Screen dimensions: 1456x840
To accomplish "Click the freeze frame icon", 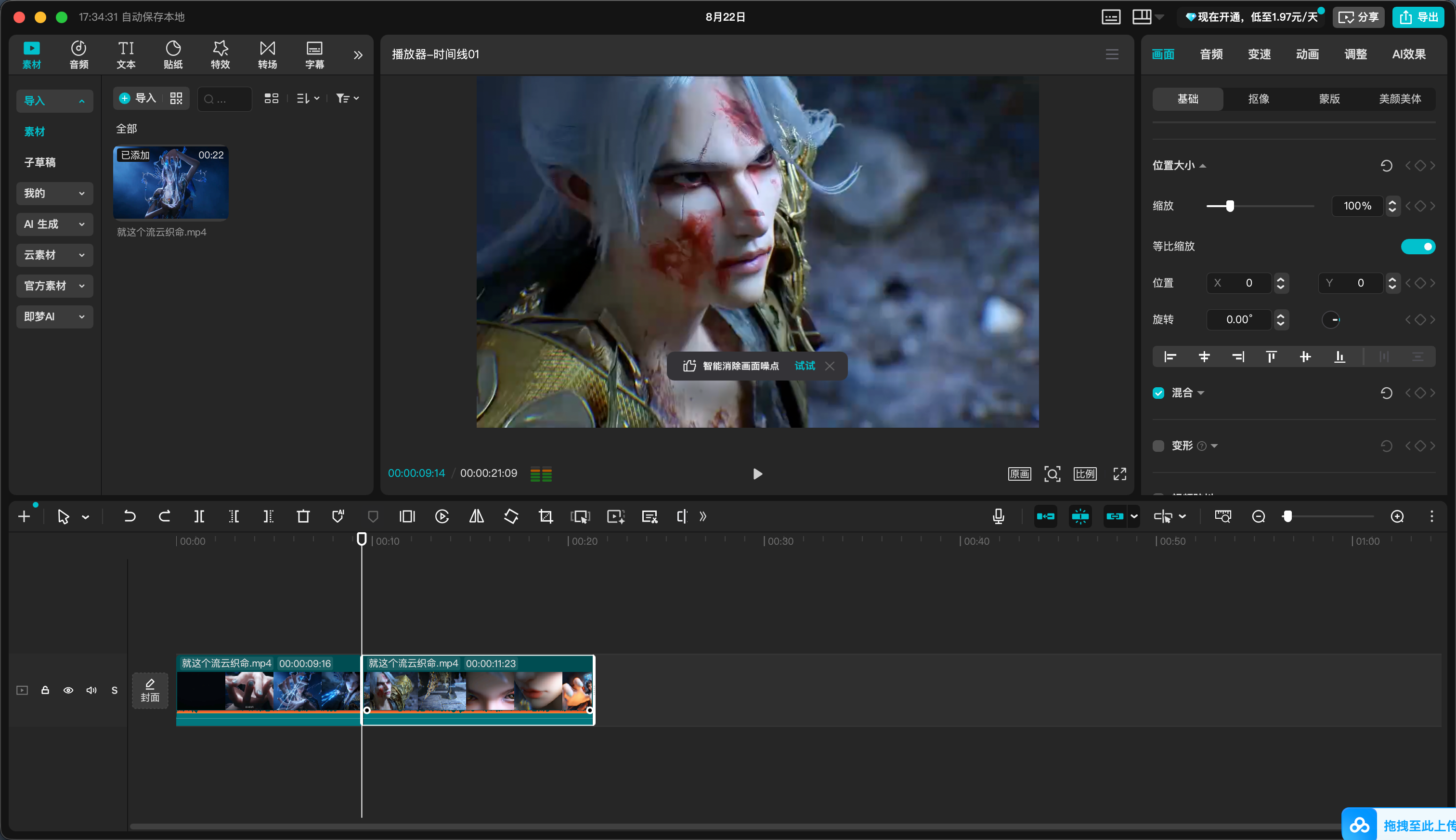I will 407,516.
